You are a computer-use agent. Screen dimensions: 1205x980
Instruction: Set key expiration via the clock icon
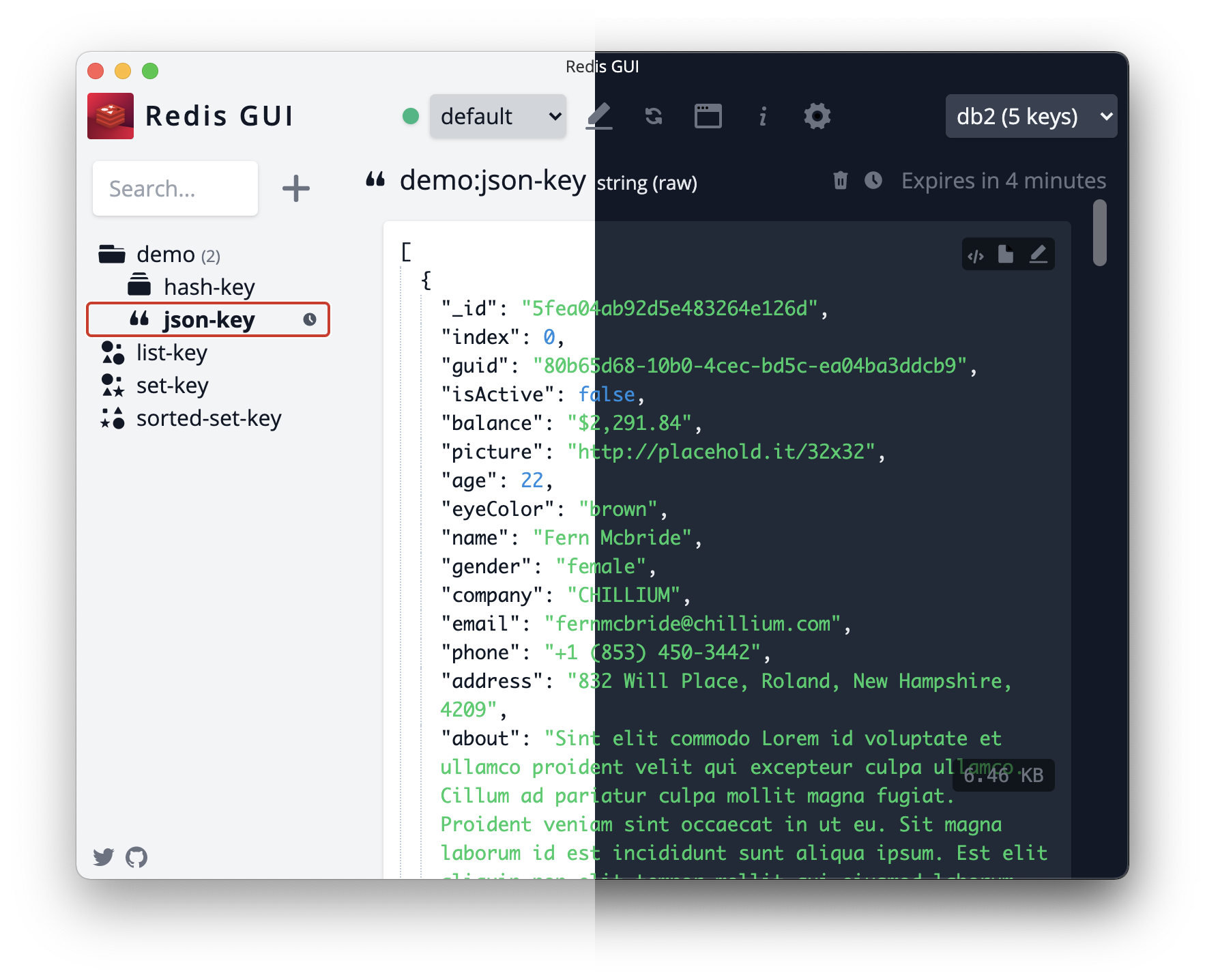coord(873,181)
